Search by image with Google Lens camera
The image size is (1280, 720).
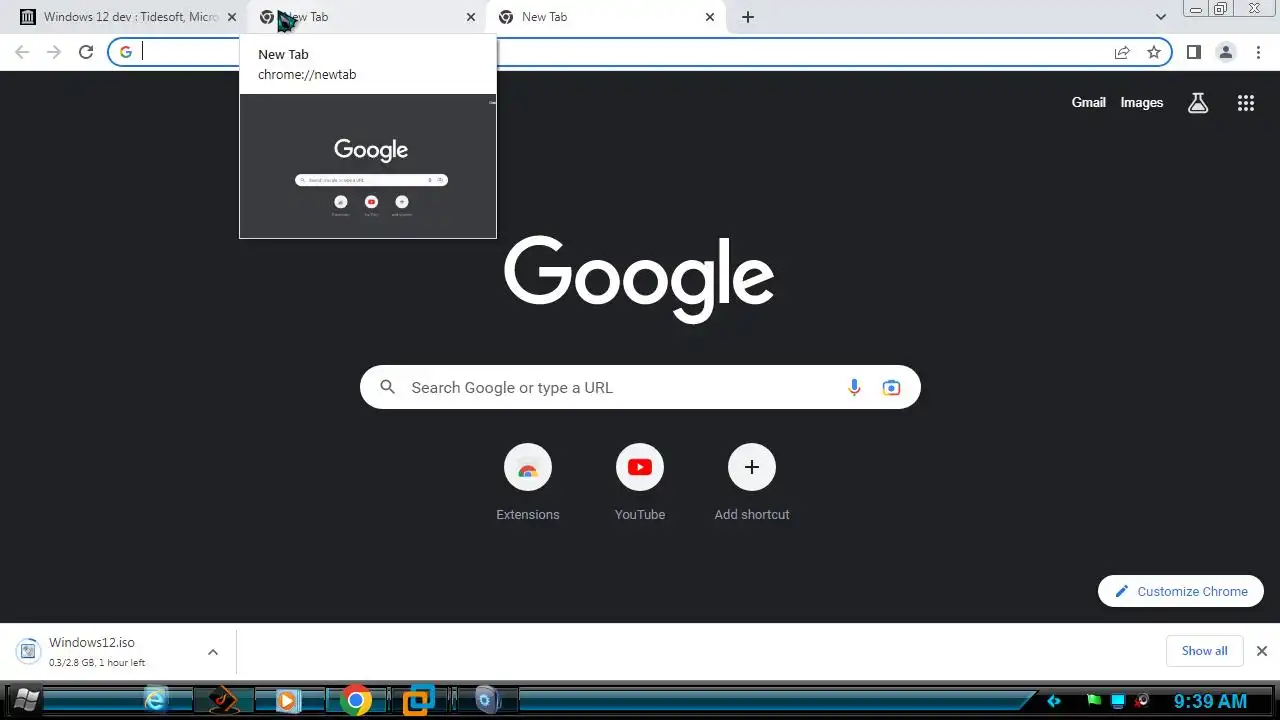(x=891, y=388)
